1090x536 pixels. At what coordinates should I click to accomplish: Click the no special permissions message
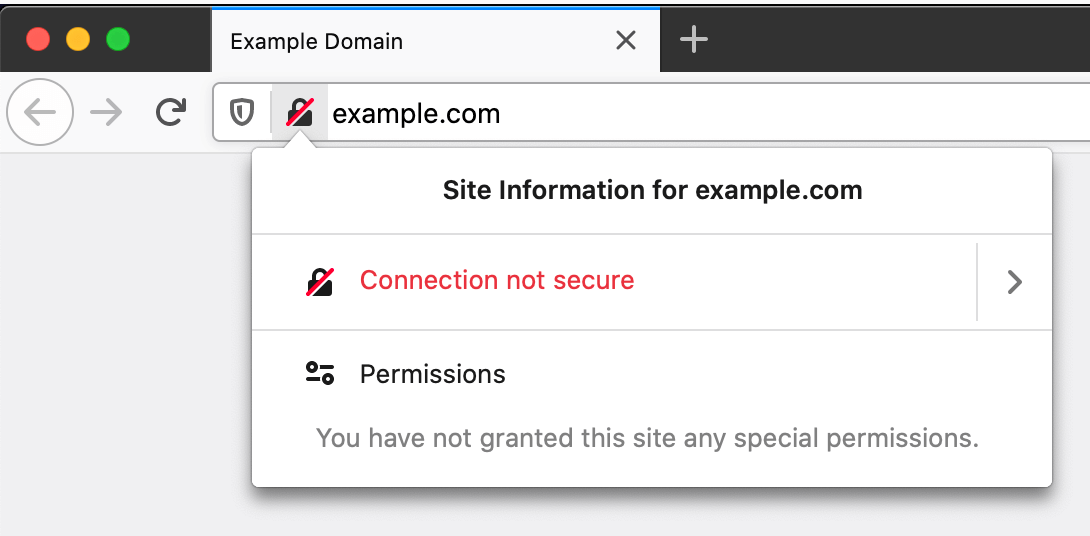[647, 438]
